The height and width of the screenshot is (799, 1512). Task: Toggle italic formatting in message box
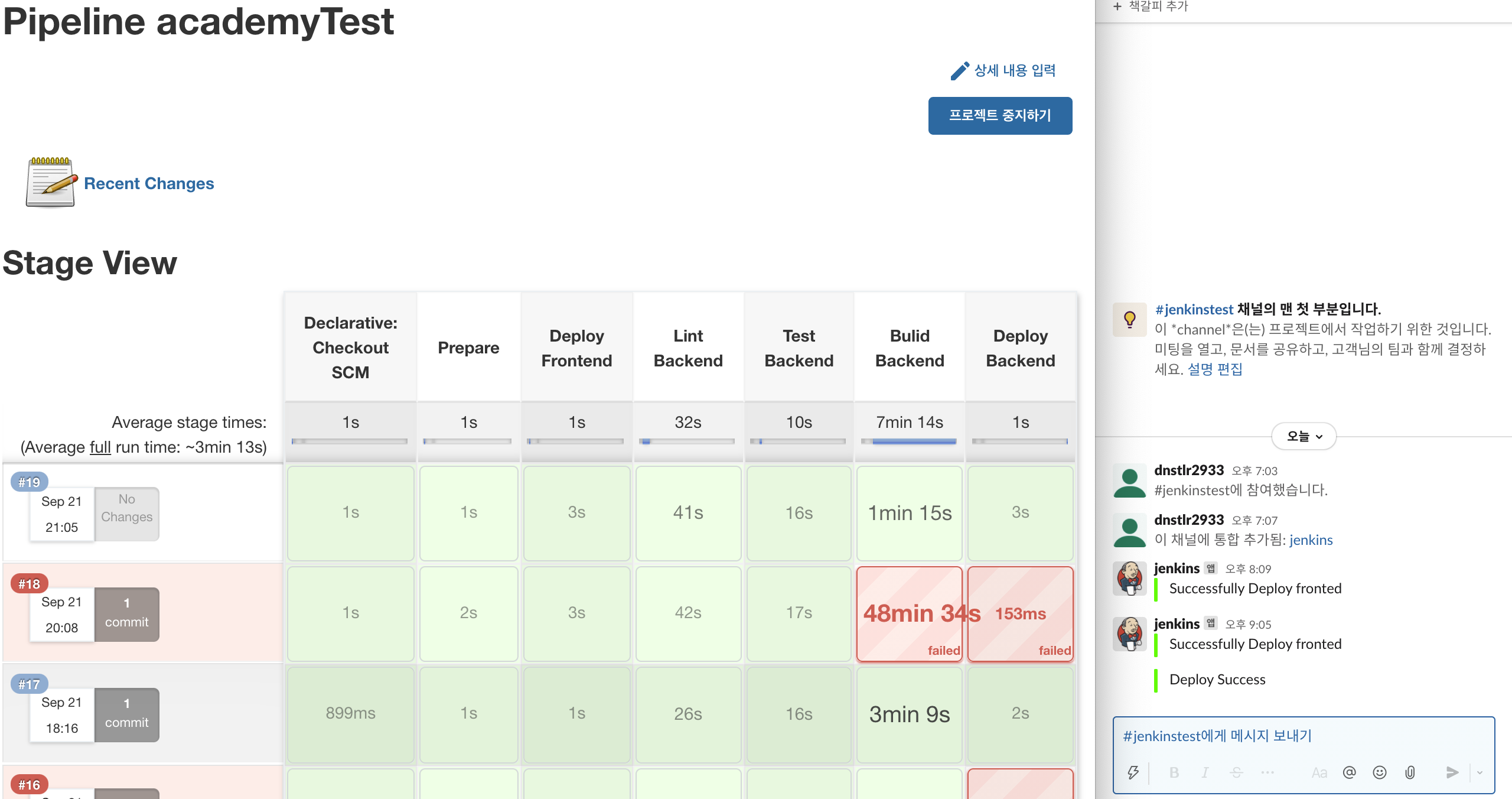[1205, 772]
